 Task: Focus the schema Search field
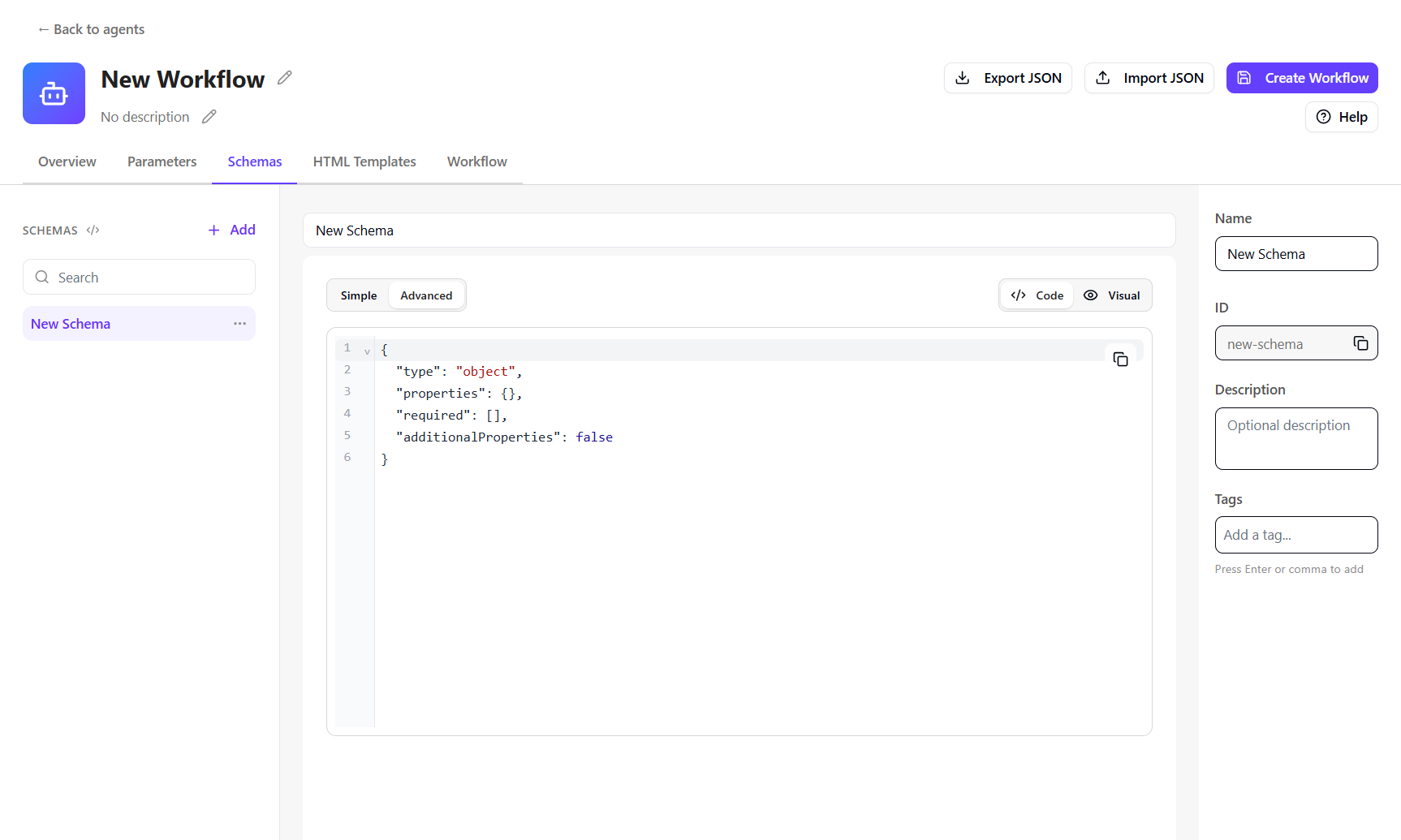pos(139,277)
